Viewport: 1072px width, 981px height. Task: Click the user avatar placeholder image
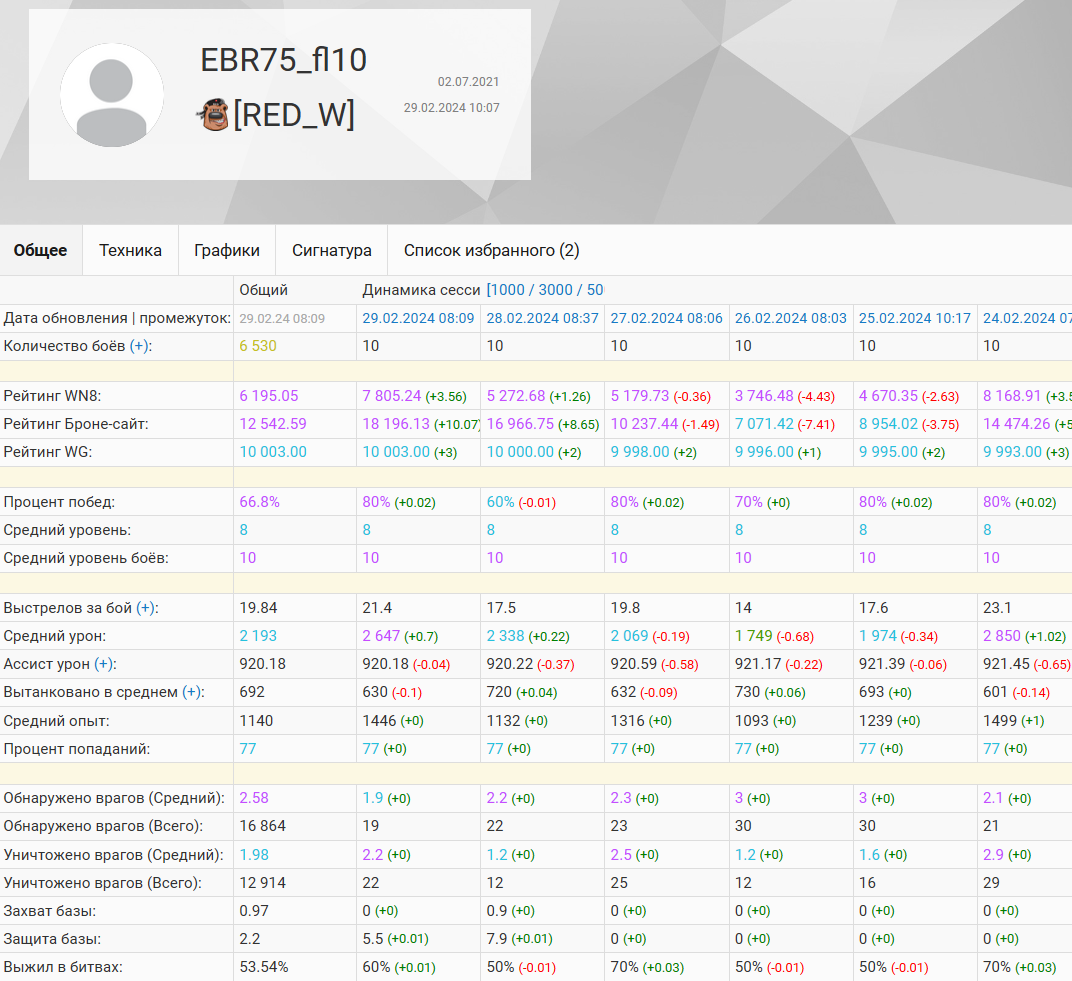(112, 95)
